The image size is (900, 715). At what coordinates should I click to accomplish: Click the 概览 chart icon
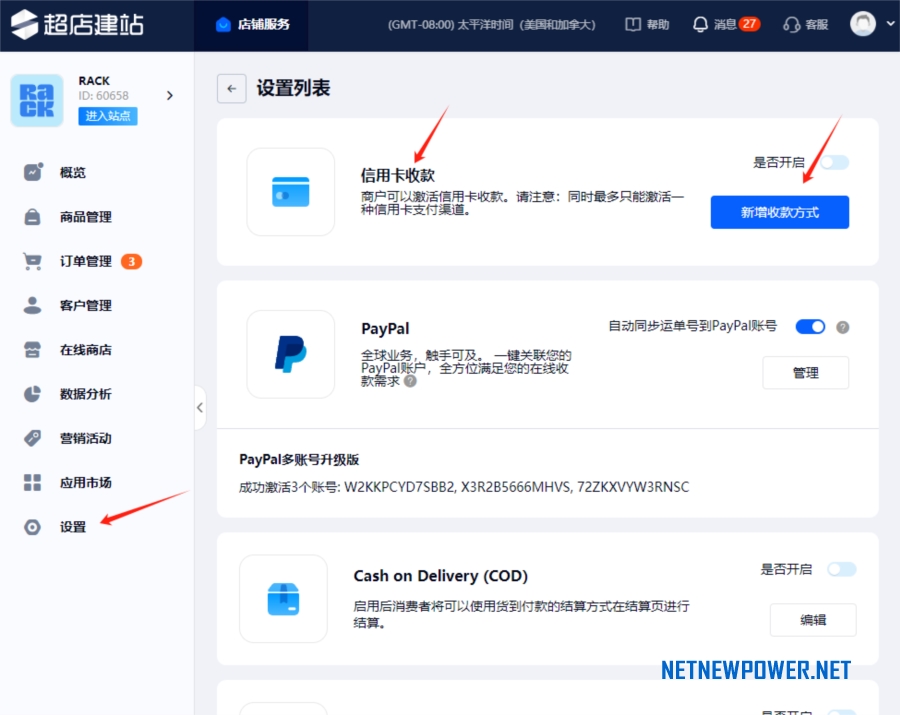33,172
